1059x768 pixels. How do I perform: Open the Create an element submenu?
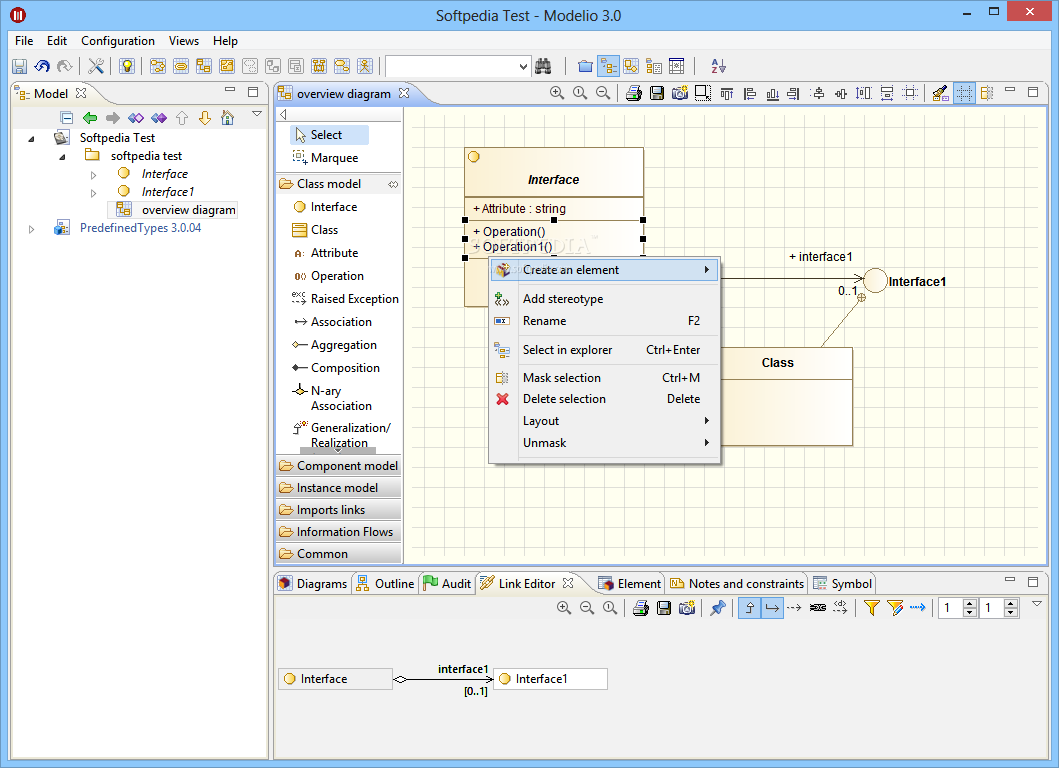click(605, 270)
